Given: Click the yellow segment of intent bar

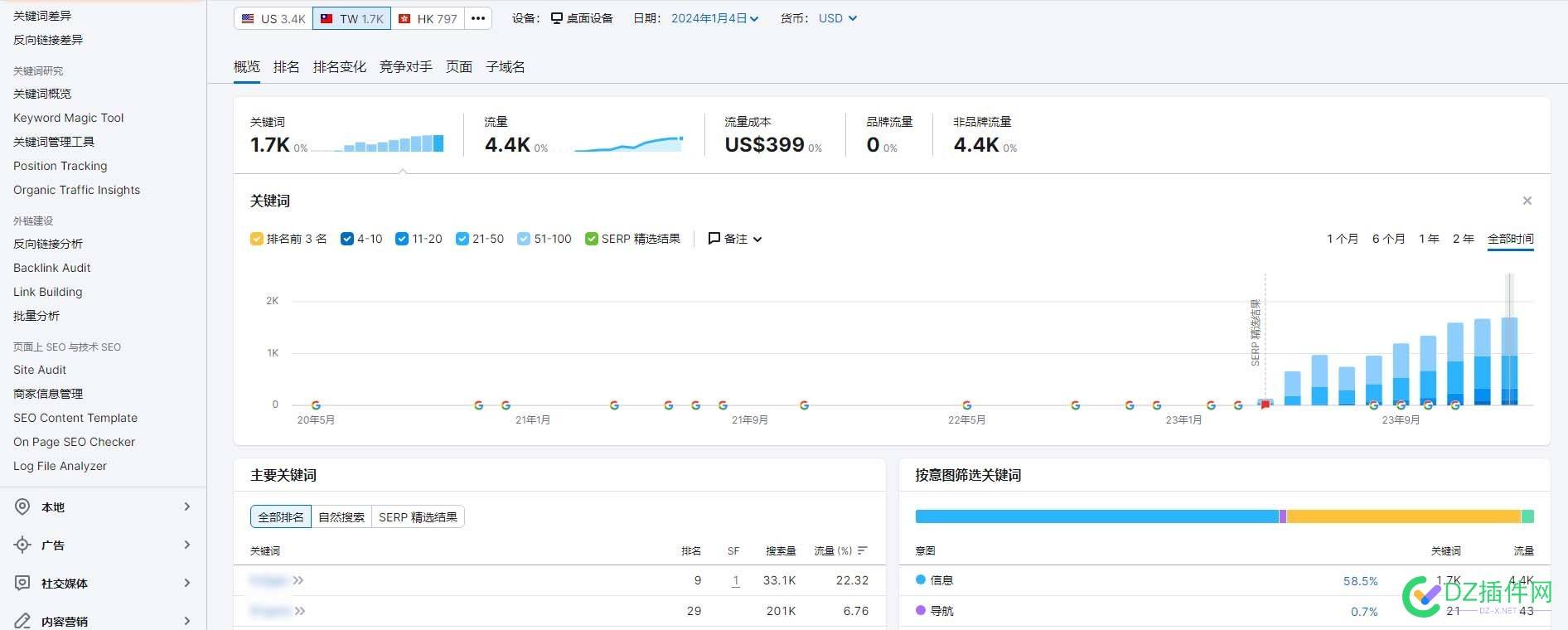Looking at the screenshot, I should tap(1404, 516).
